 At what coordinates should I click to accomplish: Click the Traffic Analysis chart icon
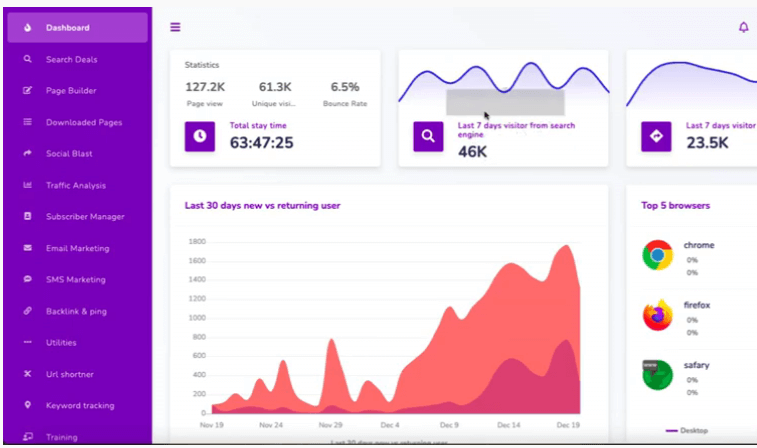tap(28, 185)
